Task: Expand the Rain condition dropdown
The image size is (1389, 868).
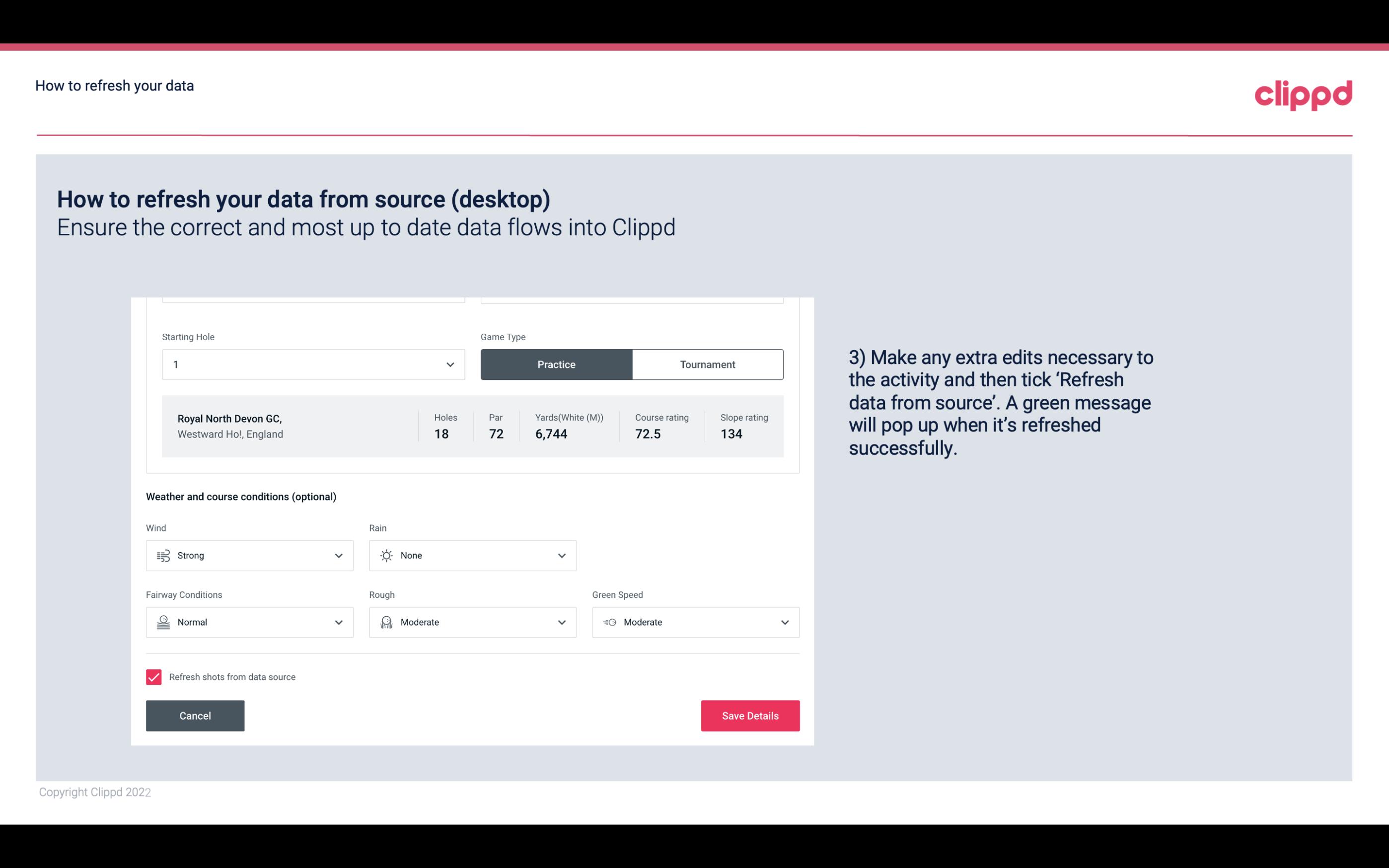Action: pos(561,555)
